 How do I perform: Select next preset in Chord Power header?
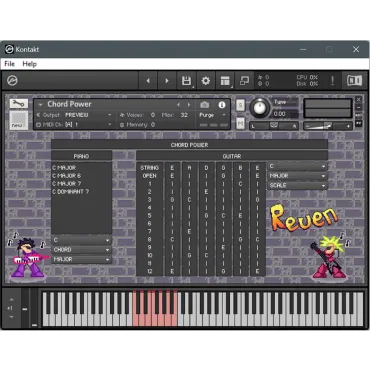(x=189, y=105)
